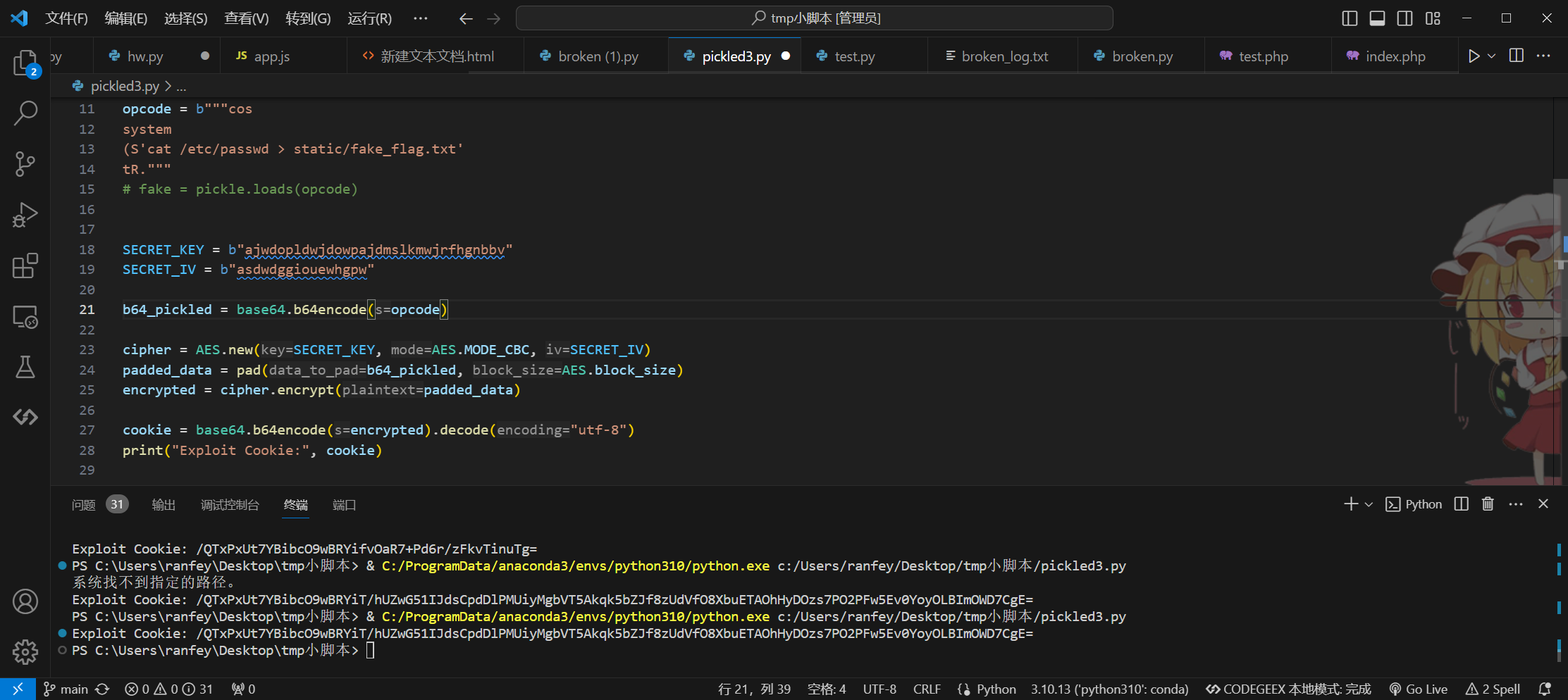The image size is (1568, 700).
Task: Go back with navigation arrow
Action: click(466, 19)
